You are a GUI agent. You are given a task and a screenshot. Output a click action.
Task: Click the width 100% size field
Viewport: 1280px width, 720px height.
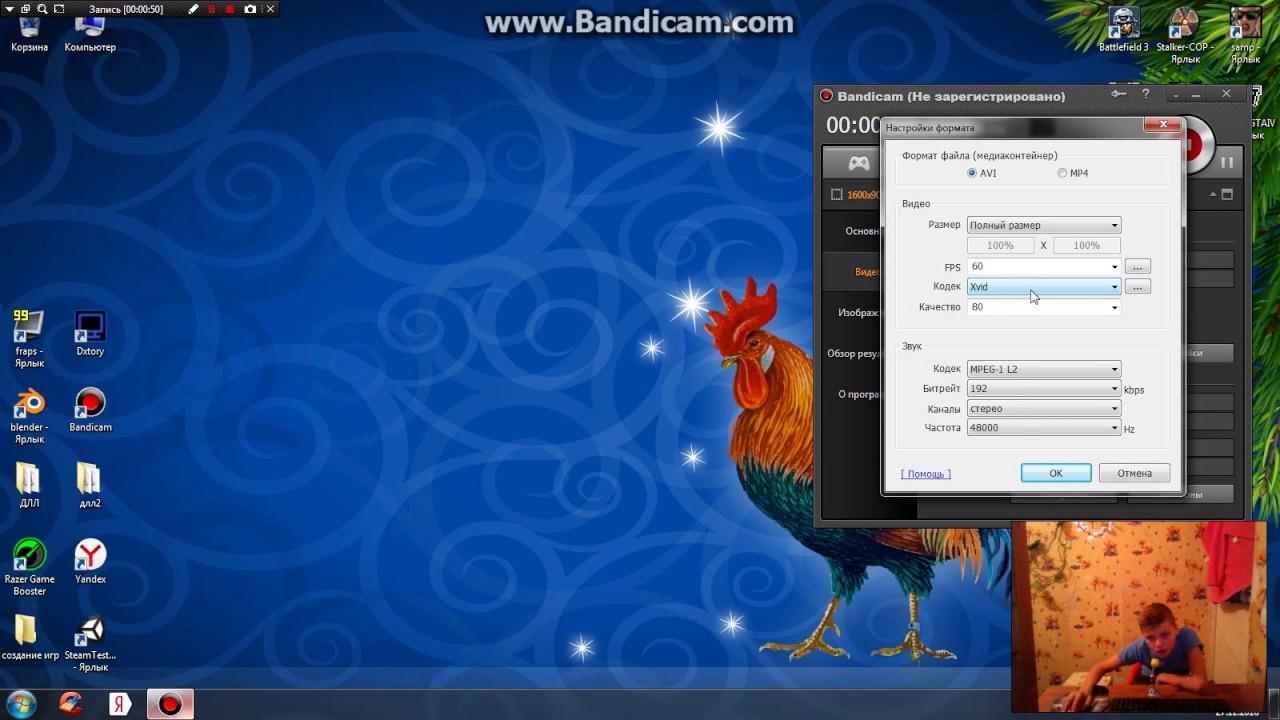pyautogui.click(x=1000, y=245)
